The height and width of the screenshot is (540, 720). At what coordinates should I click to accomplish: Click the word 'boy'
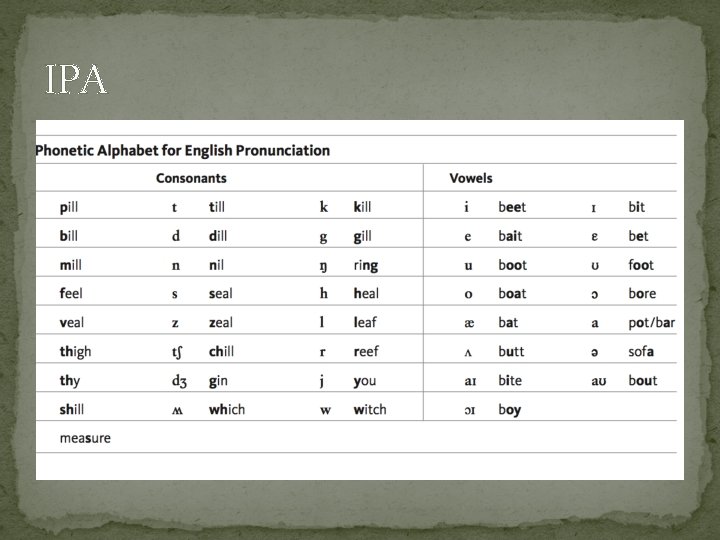509,410
